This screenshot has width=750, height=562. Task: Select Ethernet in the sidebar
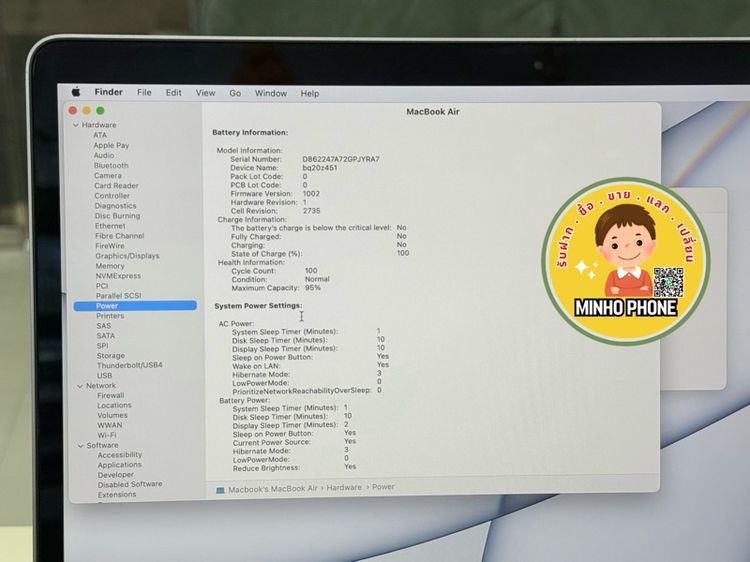pos(110,226)
